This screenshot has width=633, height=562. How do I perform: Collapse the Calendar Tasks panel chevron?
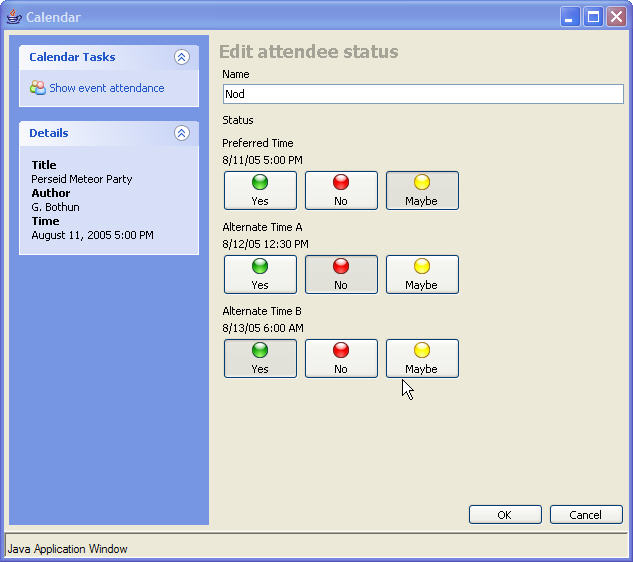[x=182, y=57]
